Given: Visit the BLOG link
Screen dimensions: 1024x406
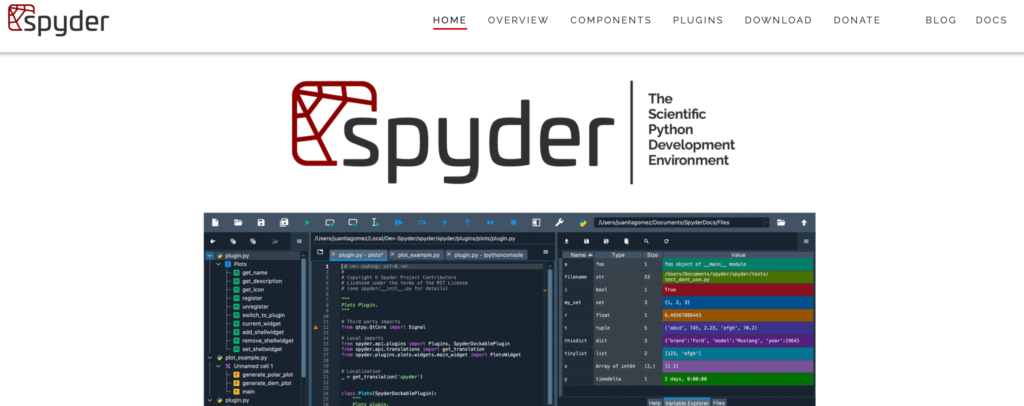Looking at the screenshot, I should pyautogui.click(x=940, y=20).
